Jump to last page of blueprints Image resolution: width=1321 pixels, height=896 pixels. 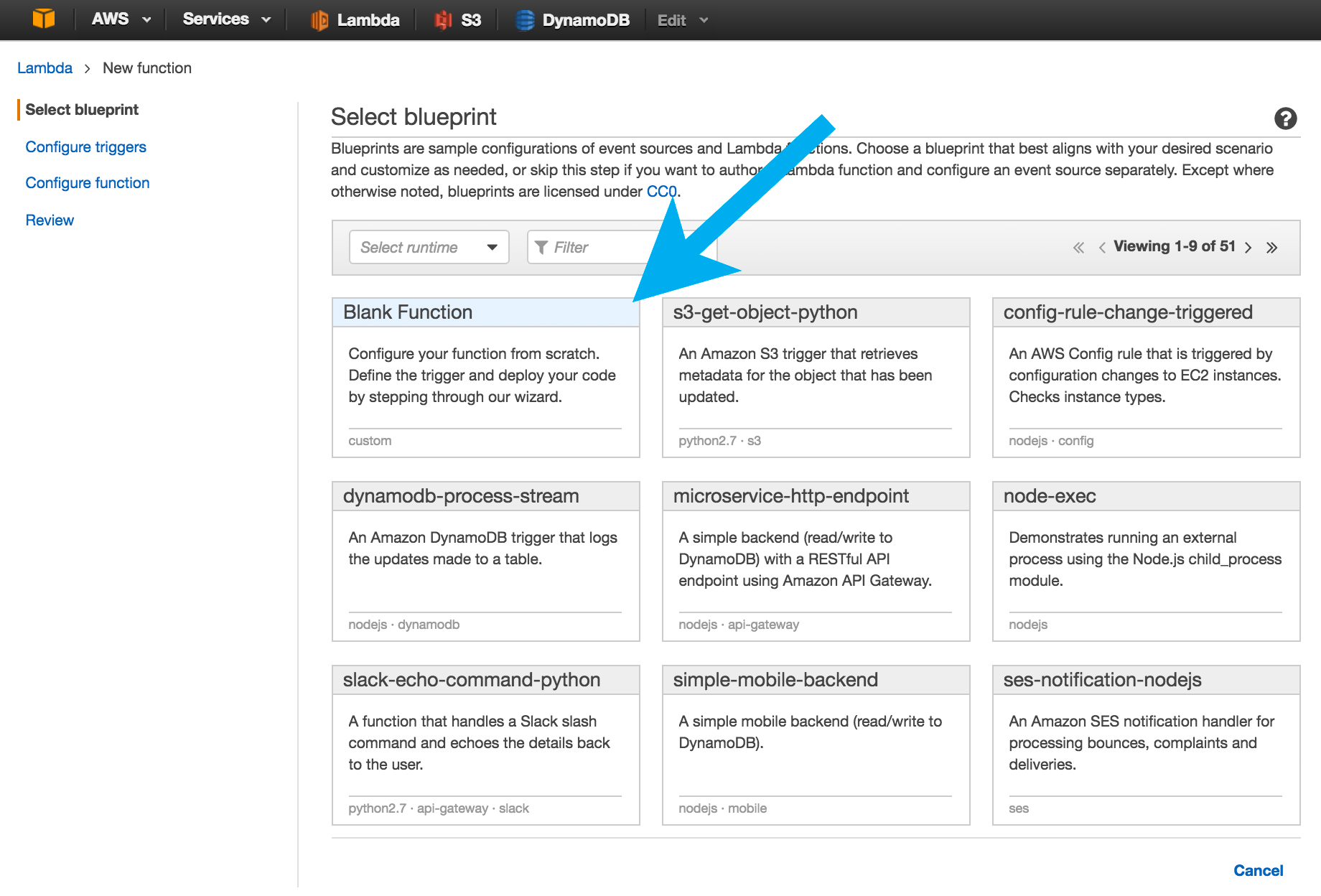click(x=1271, y=248)
